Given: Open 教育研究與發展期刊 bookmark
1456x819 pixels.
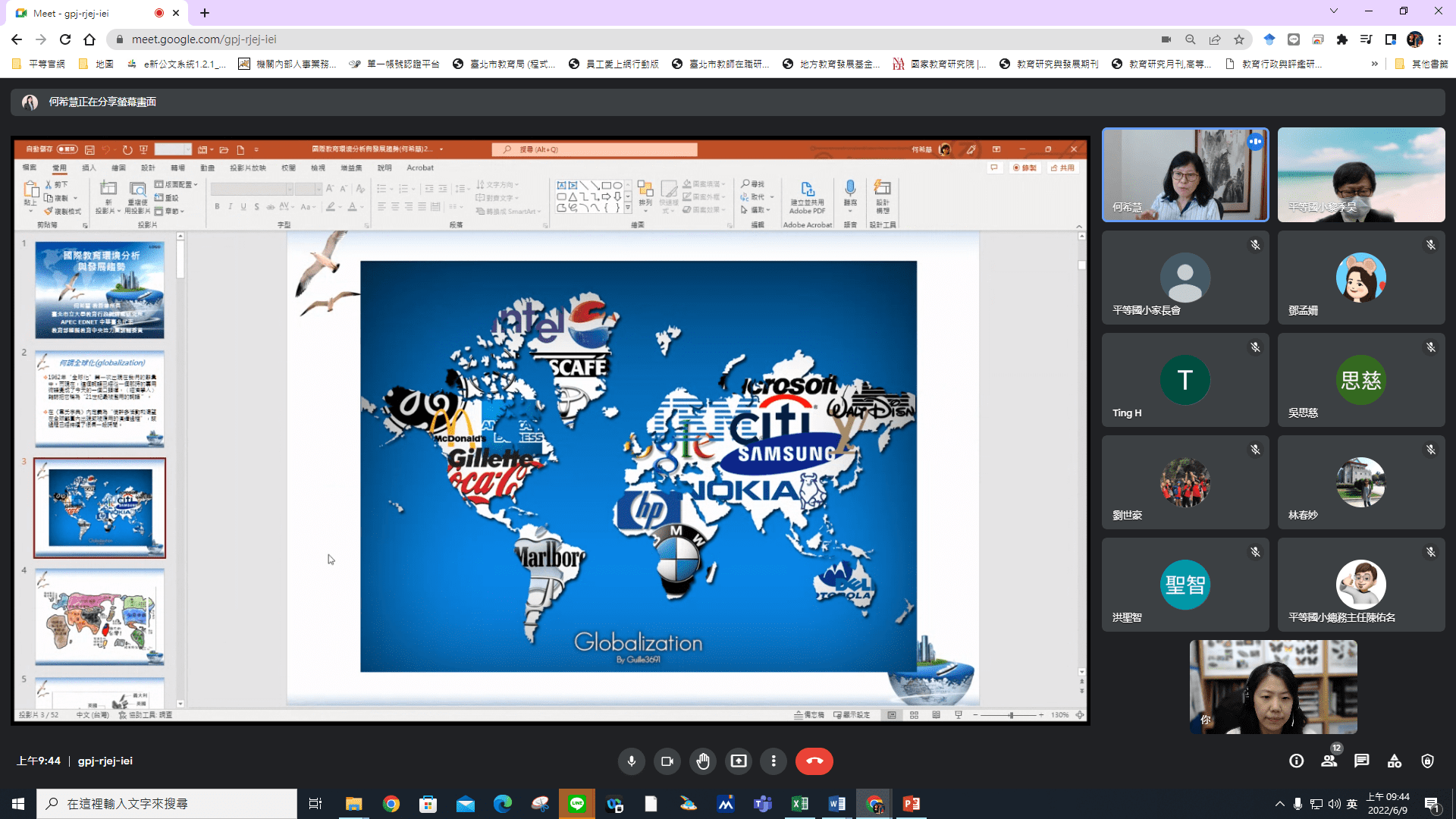Looking at the screenshot, I should 1049,64.
